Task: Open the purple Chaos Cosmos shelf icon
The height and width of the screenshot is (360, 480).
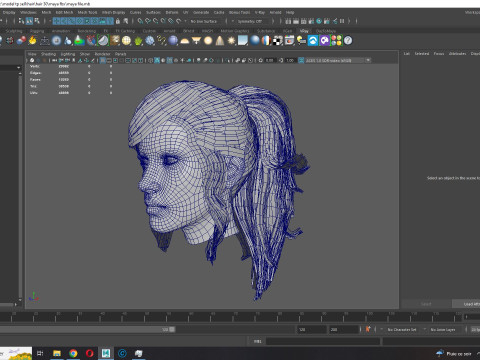Action: click(324, 41)
